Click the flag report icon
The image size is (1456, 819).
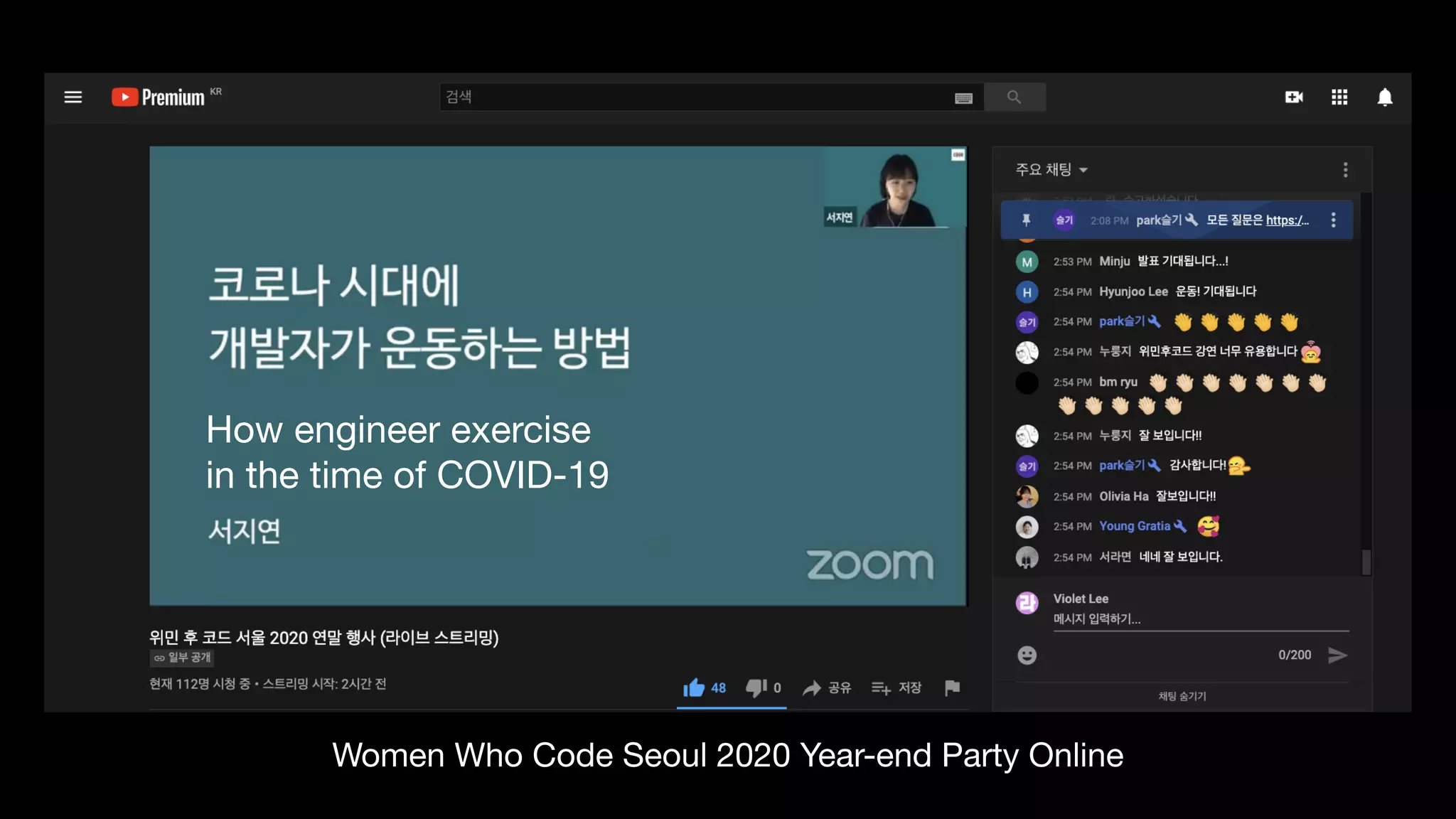(952, 687)
